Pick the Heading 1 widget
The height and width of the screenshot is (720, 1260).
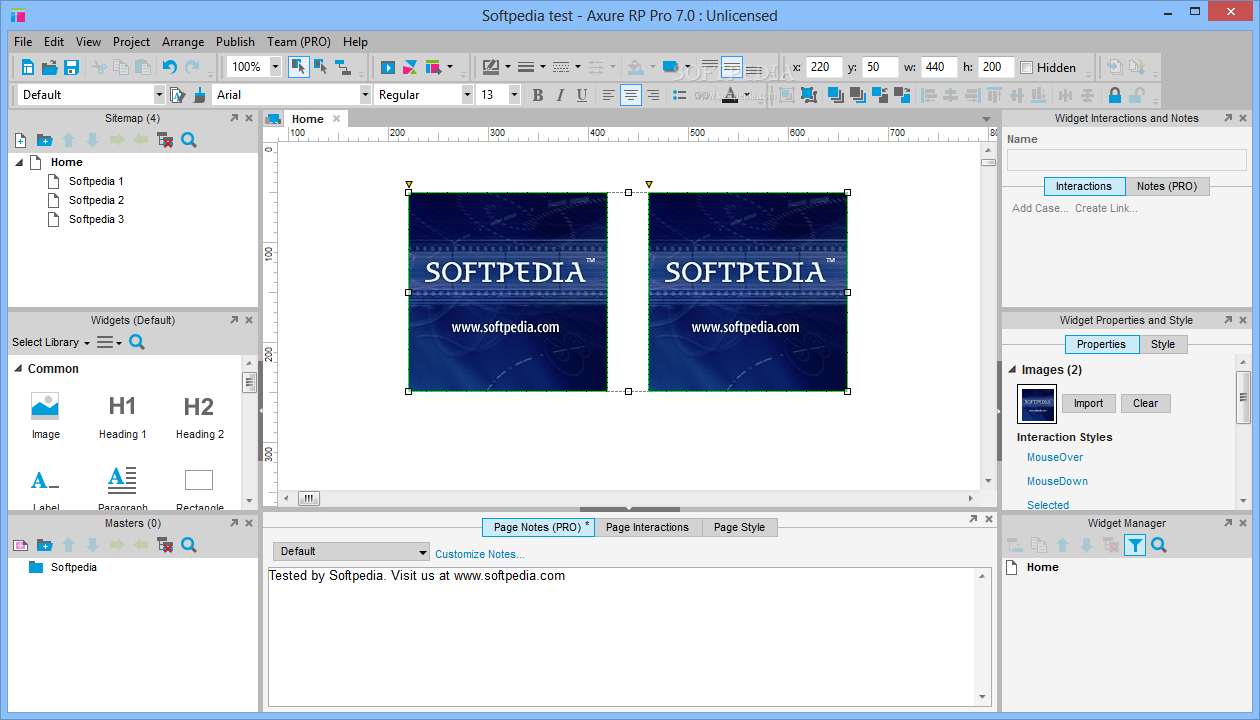tap(122, 415)
